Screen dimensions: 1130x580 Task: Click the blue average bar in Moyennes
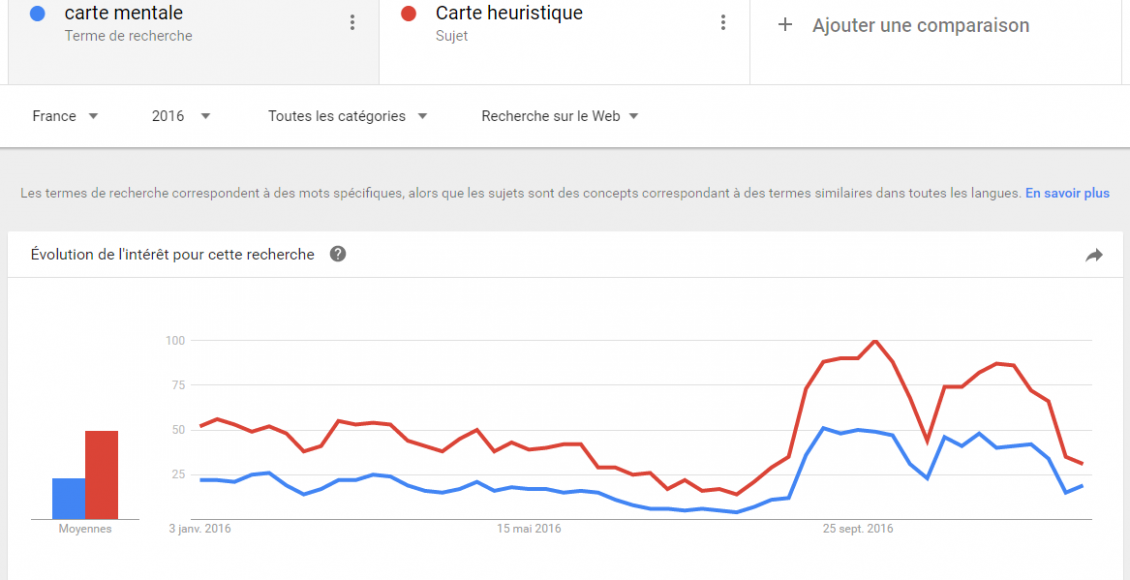(x=68, y=498)
